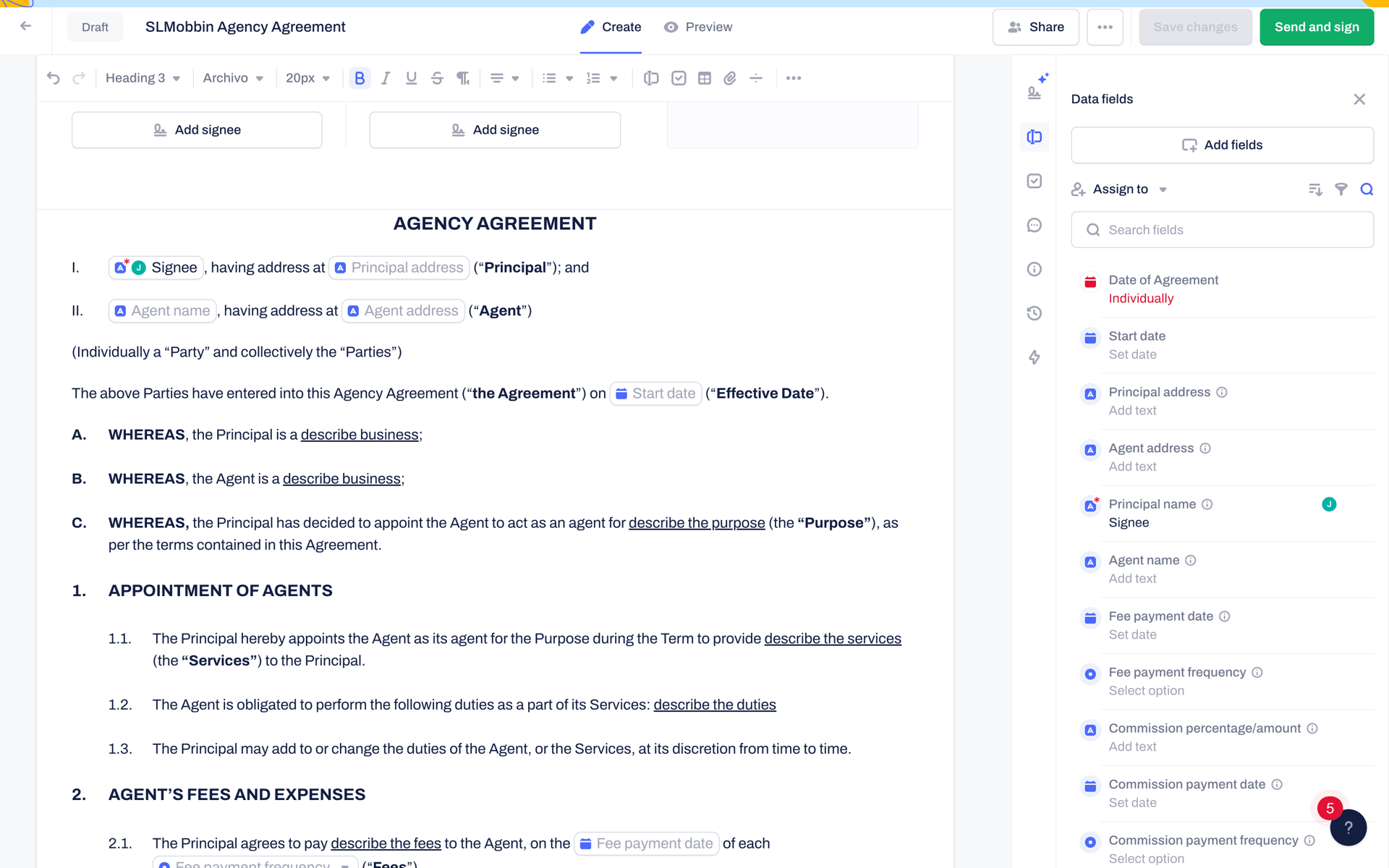Open the help button

pos(1348,827)
